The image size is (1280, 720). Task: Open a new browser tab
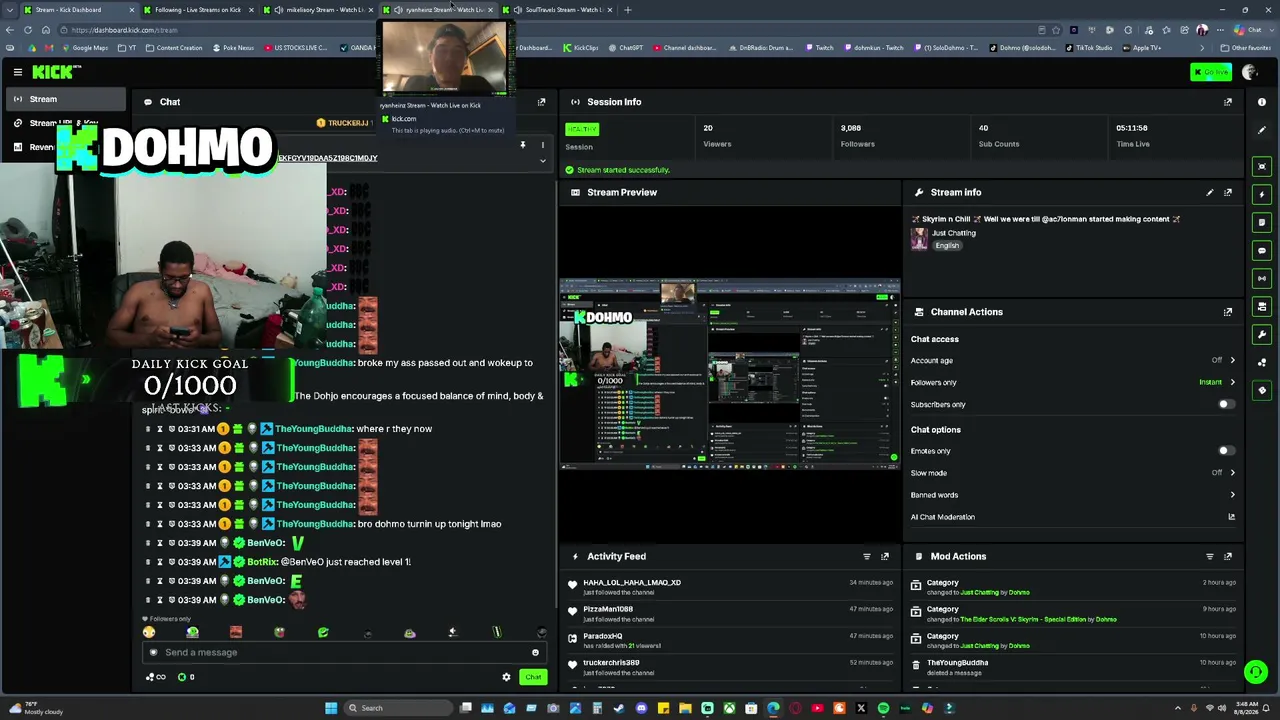(x=628, y=10)
